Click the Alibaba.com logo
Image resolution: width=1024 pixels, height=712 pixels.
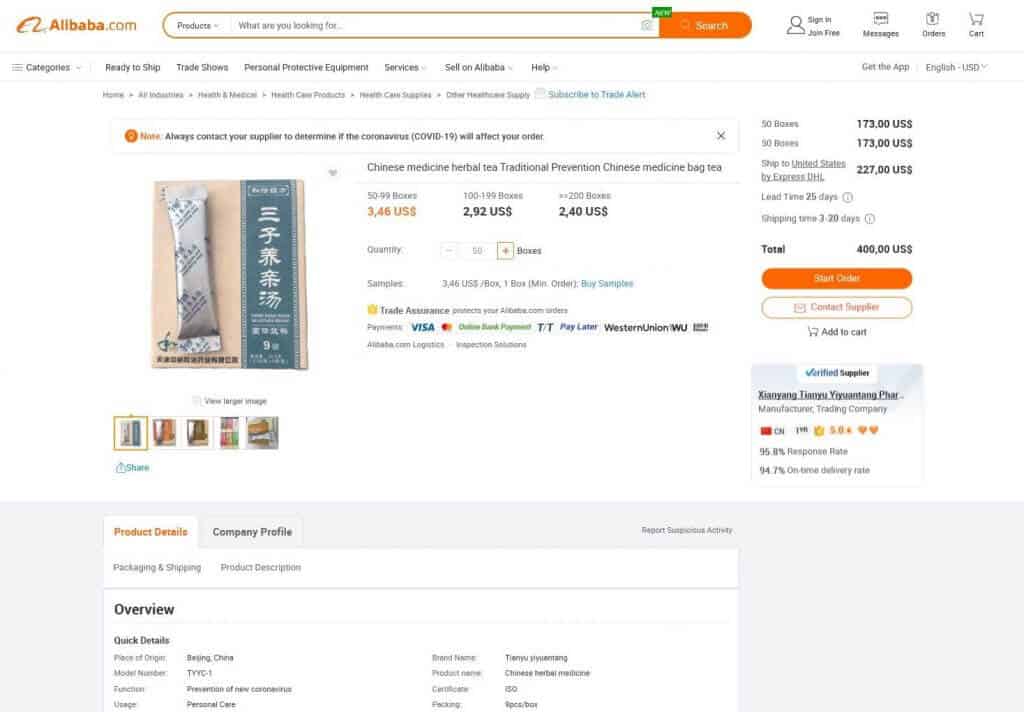(76, 25)
